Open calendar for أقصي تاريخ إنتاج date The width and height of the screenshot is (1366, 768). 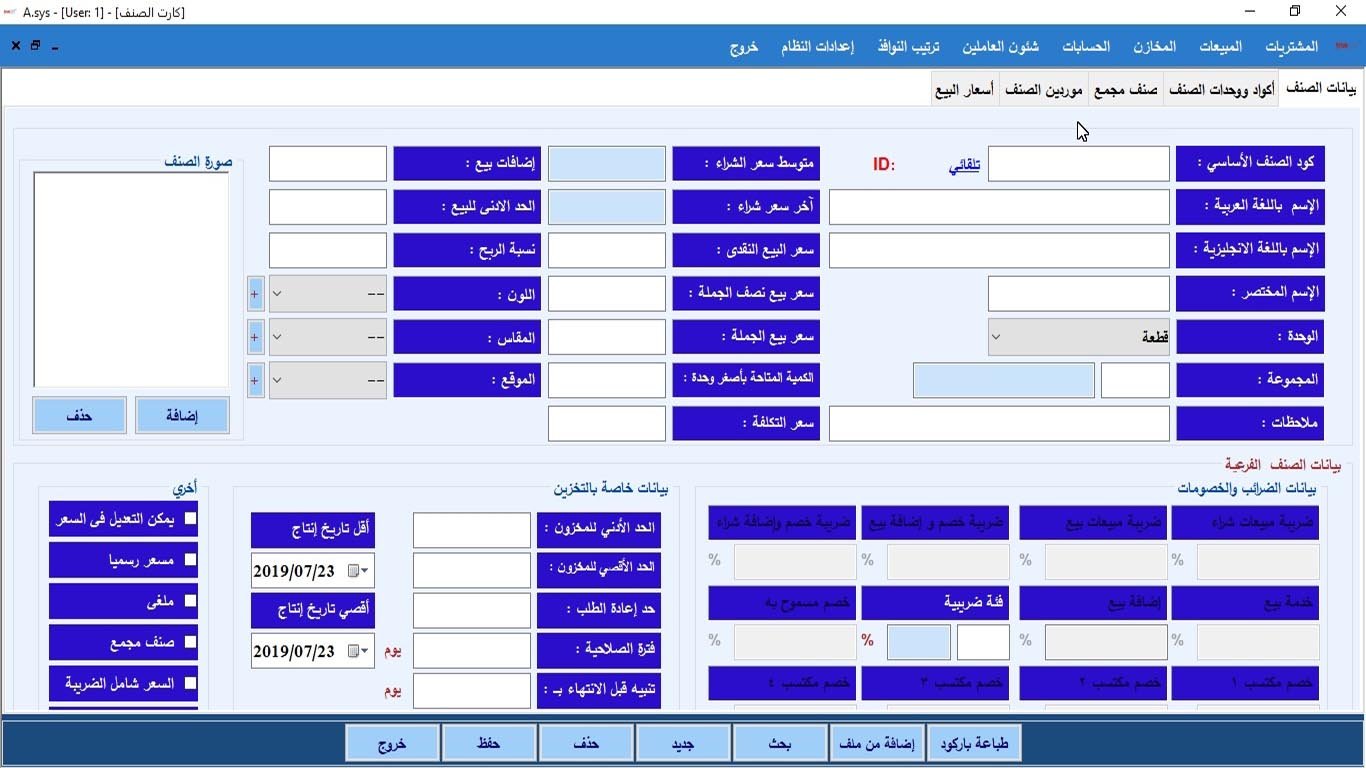tap(357, 652)
